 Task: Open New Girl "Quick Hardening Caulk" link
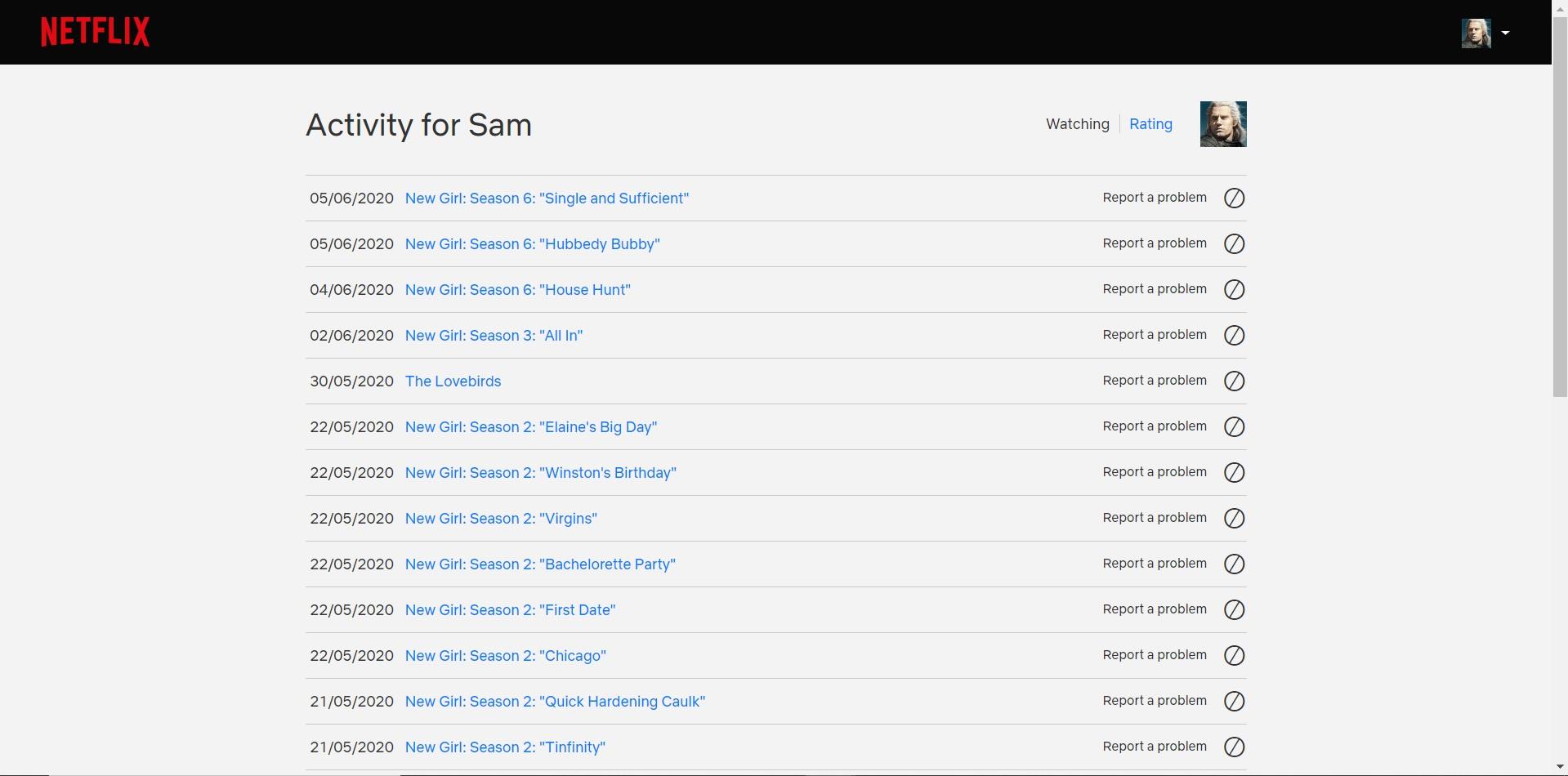click(x=555, y=702)
